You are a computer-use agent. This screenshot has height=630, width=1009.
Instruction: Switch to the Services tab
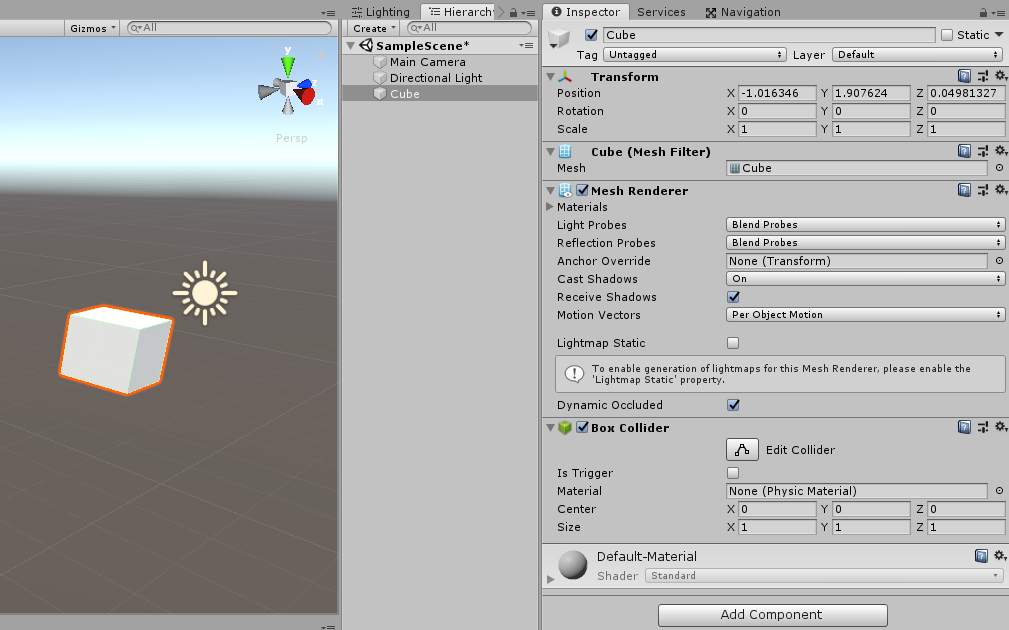[661, 11]
